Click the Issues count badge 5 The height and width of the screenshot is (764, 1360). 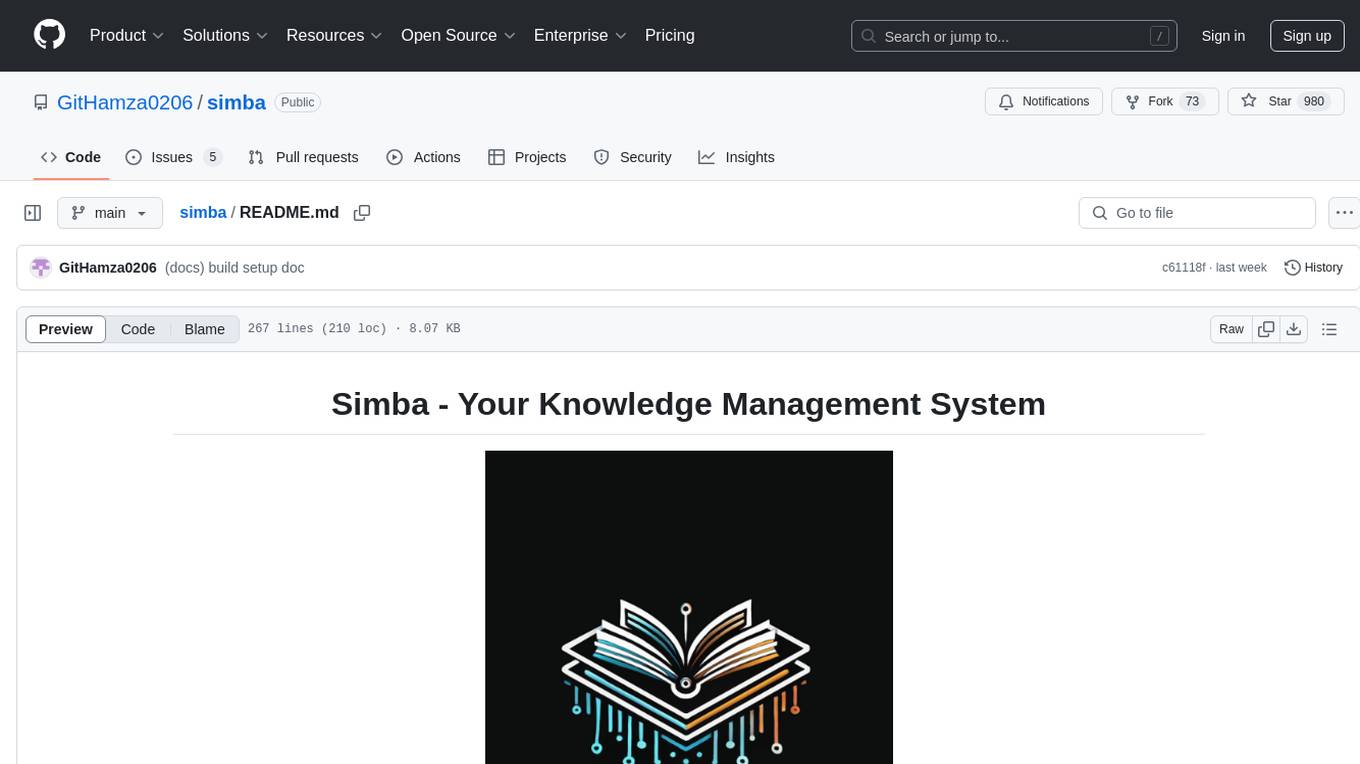pos(212,157)
